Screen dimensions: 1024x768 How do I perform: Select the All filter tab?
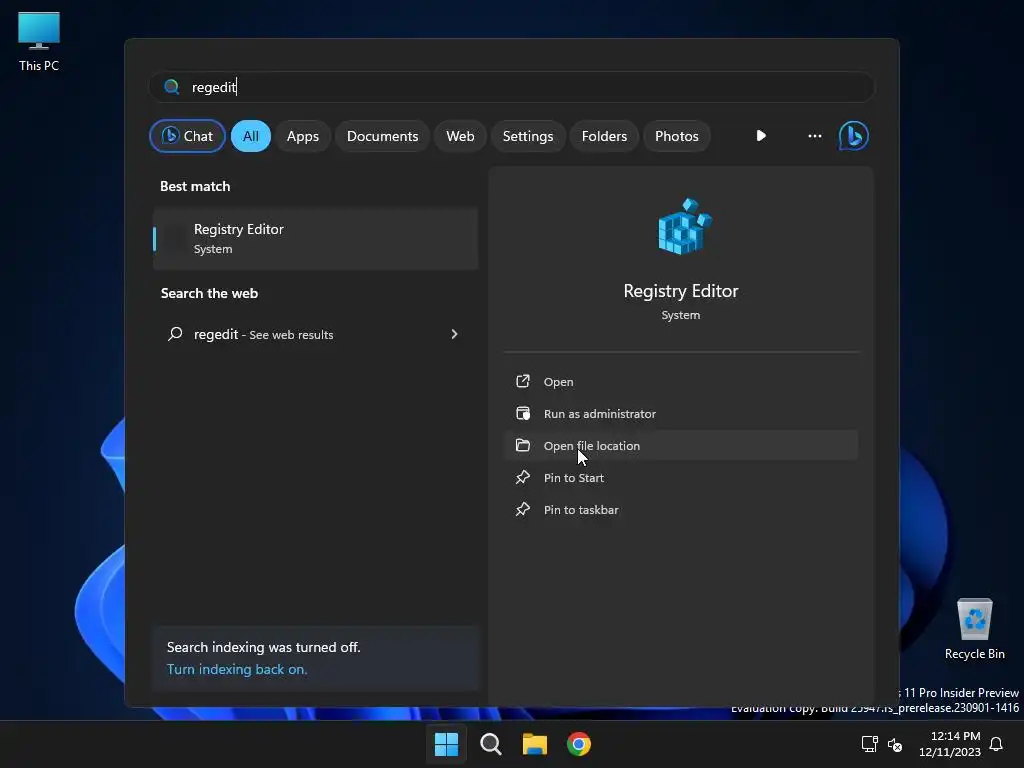[x=251, y=136]
